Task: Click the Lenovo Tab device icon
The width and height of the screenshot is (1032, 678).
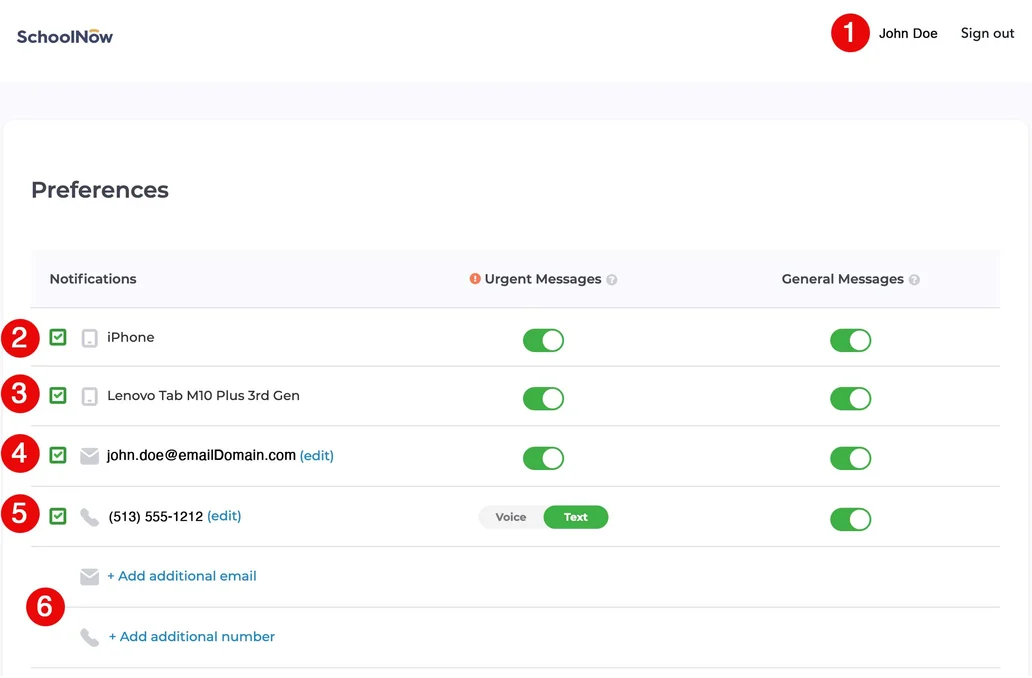Action: [90, 396]
